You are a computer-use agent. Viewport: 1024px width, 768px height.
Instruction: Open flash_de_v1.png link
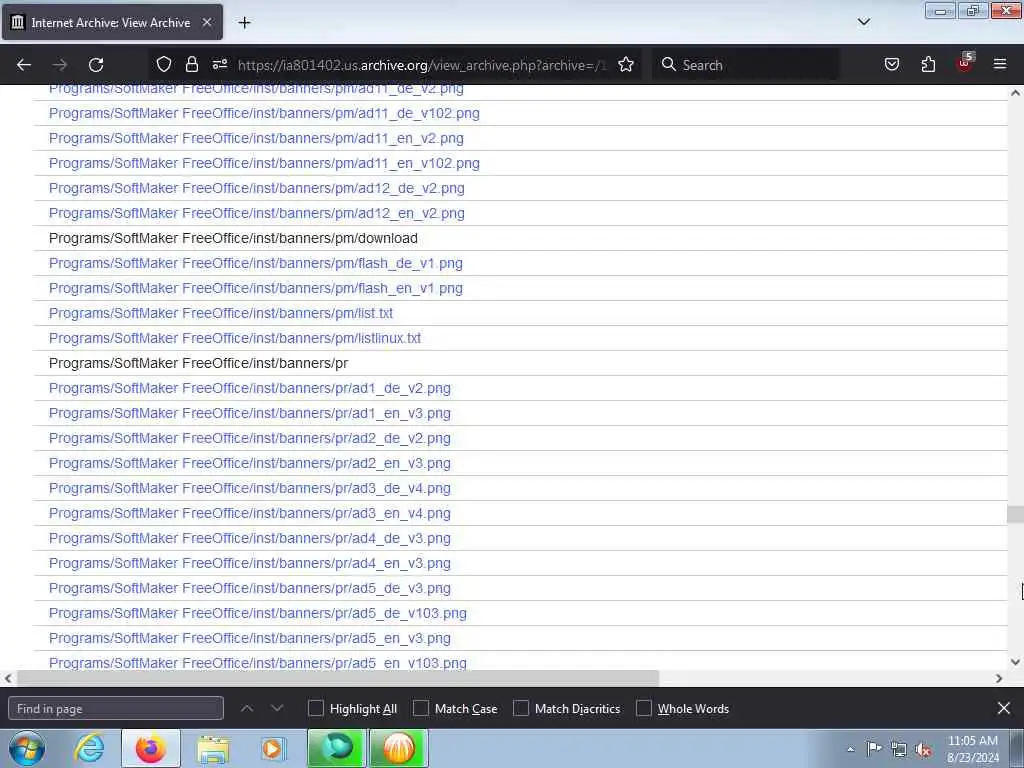pos(255,263)
